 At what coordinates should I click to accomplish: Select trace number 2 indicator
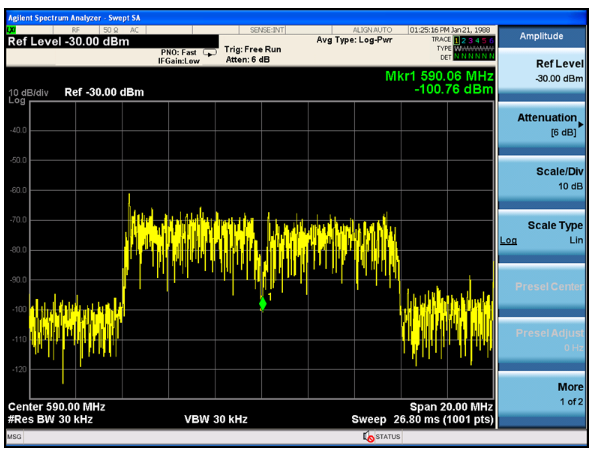coord(463,40)
